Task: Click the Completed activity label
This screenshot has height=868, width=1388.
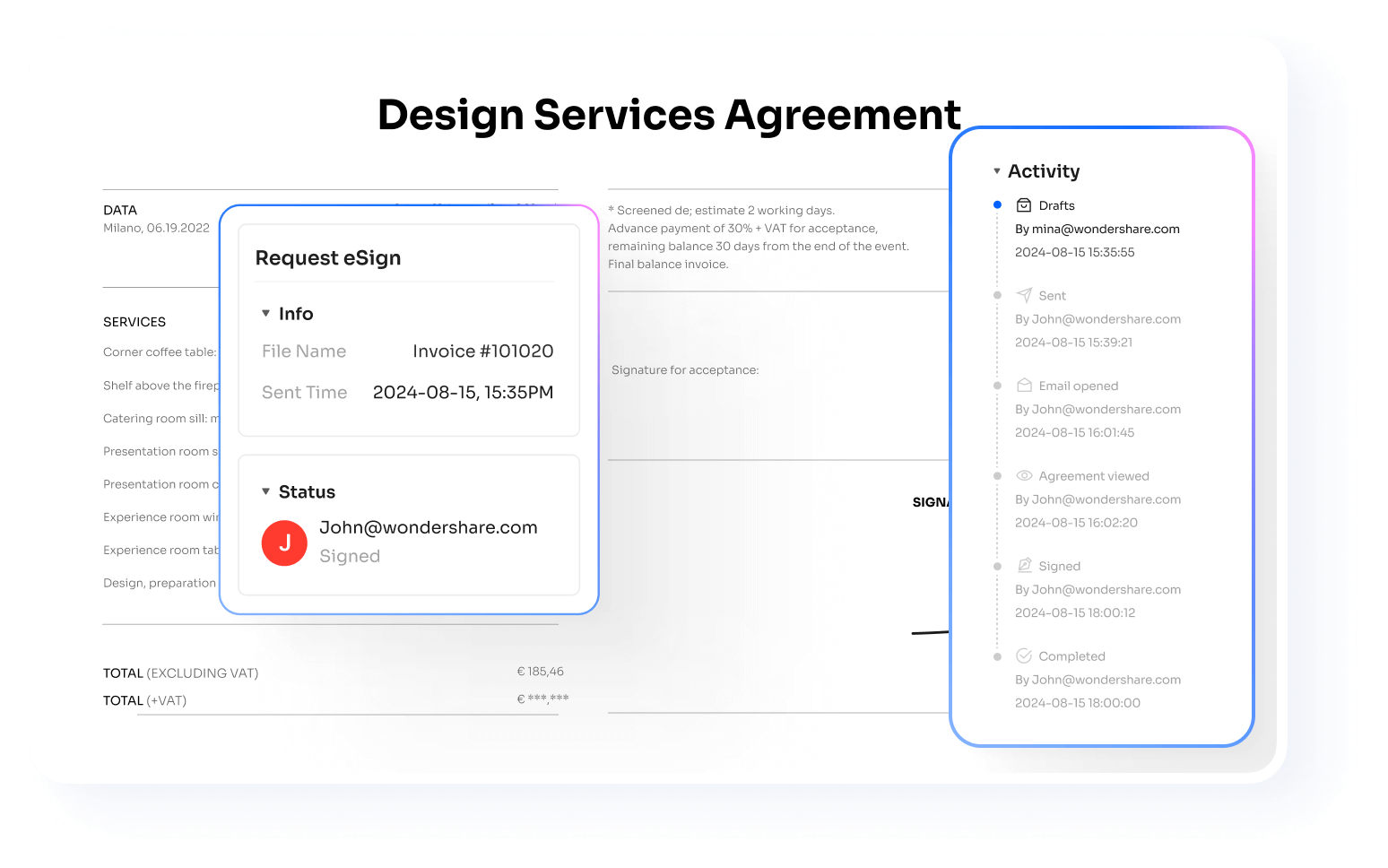Action: [x=1071, y=656]
